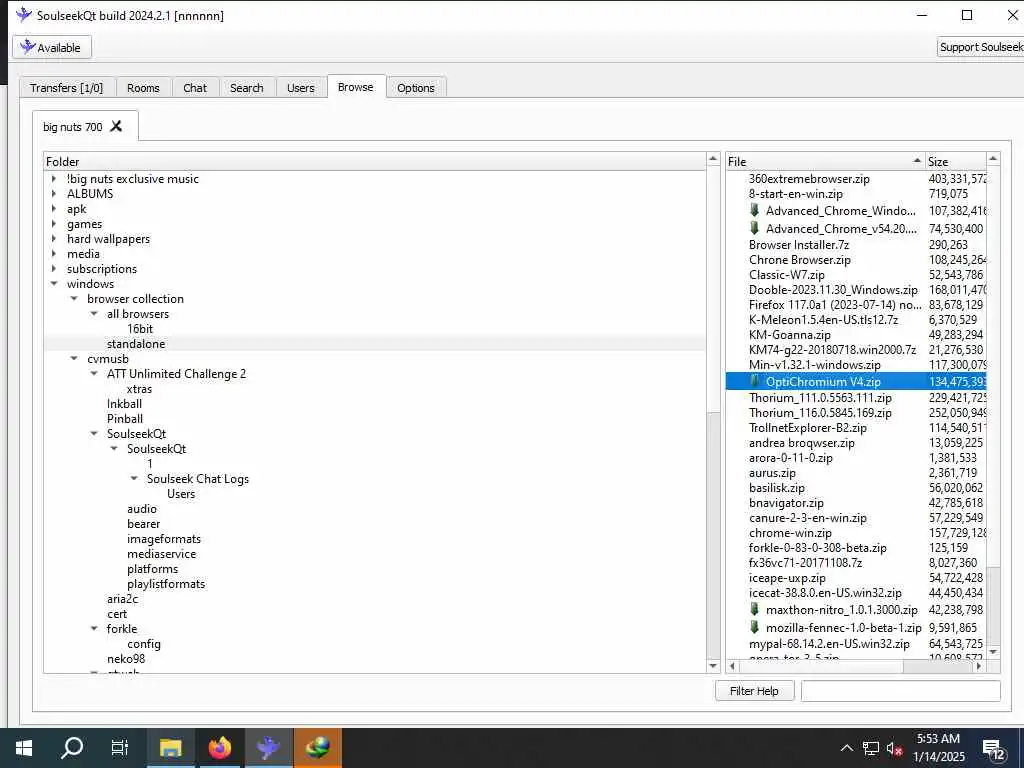Select file 360extremebrowser.zip

click(x=809, y=178)
